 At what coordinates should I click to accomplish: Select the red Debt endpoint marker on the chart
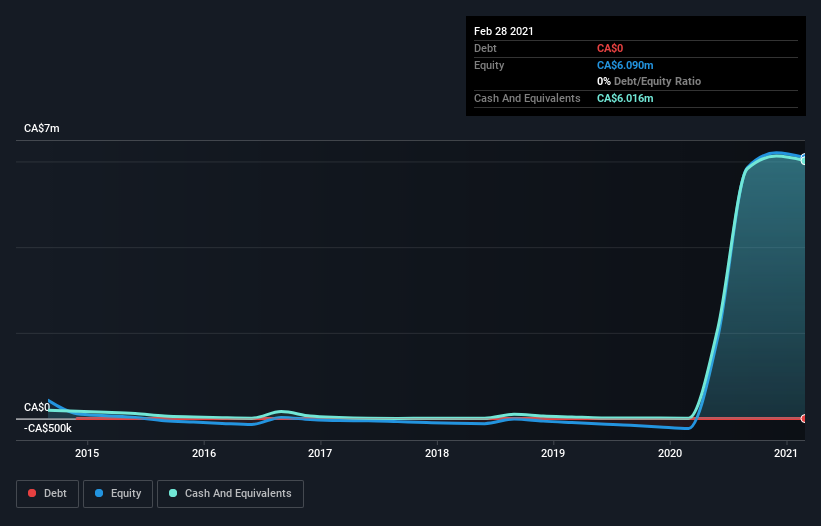pyautogui.click(x=804, y=418)
